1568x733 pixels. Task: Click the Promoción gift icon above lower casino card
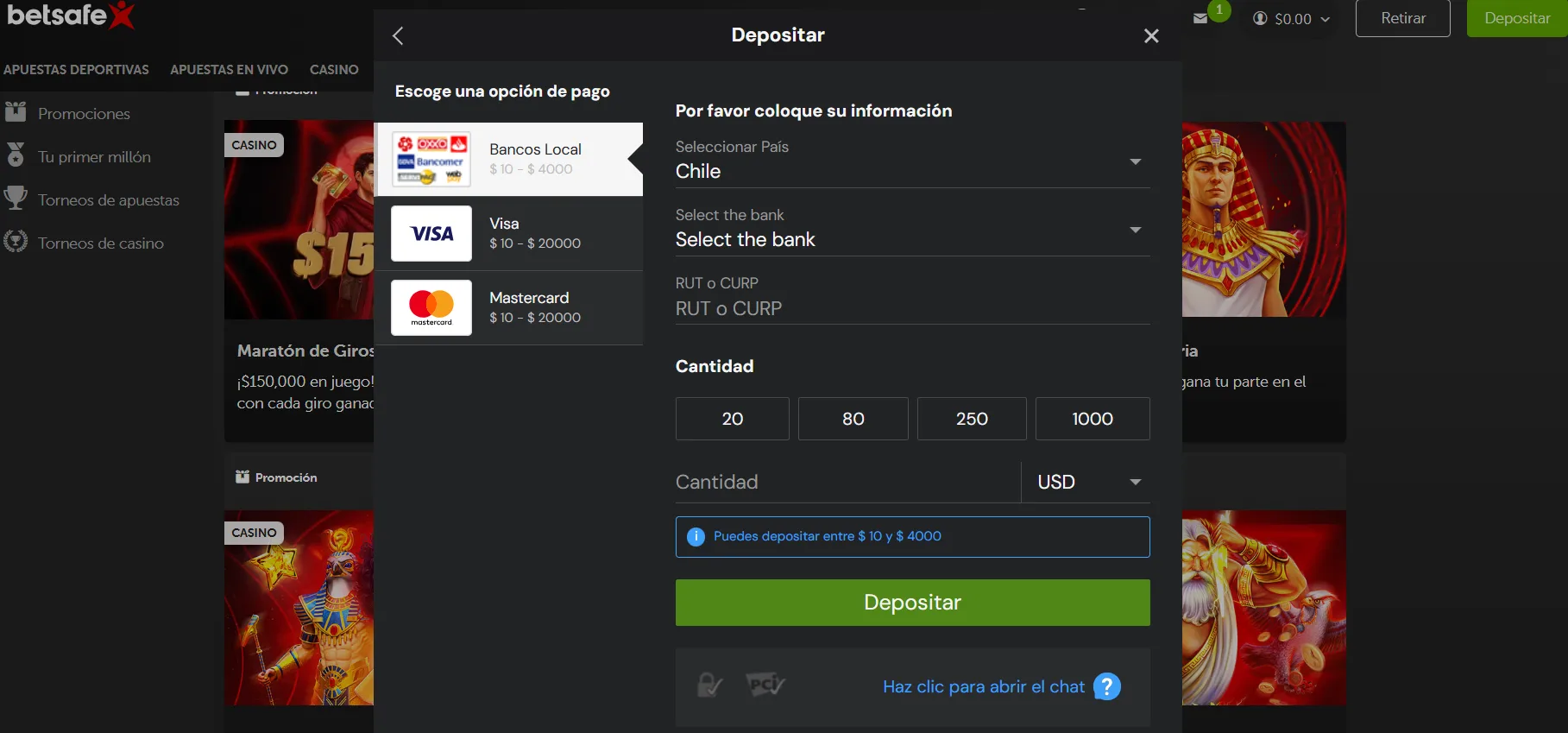click(x=242, y=477)
